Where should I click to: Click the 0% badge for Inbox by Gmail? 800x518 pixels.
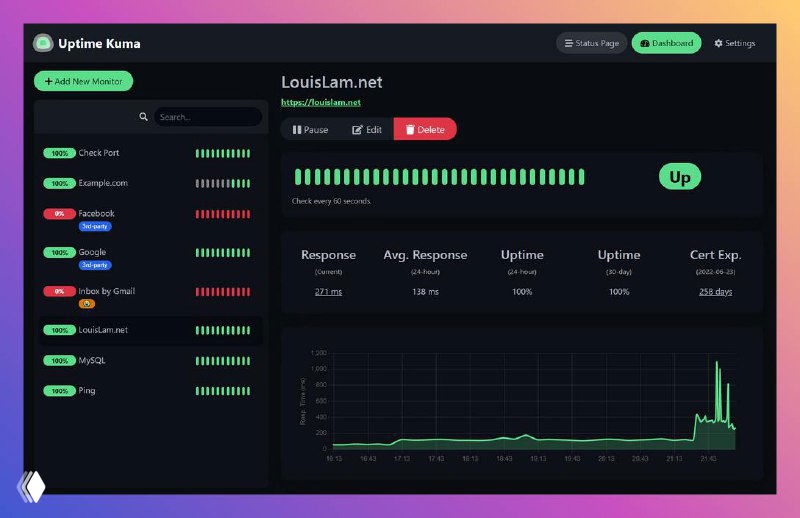click(x=59, y=291)
